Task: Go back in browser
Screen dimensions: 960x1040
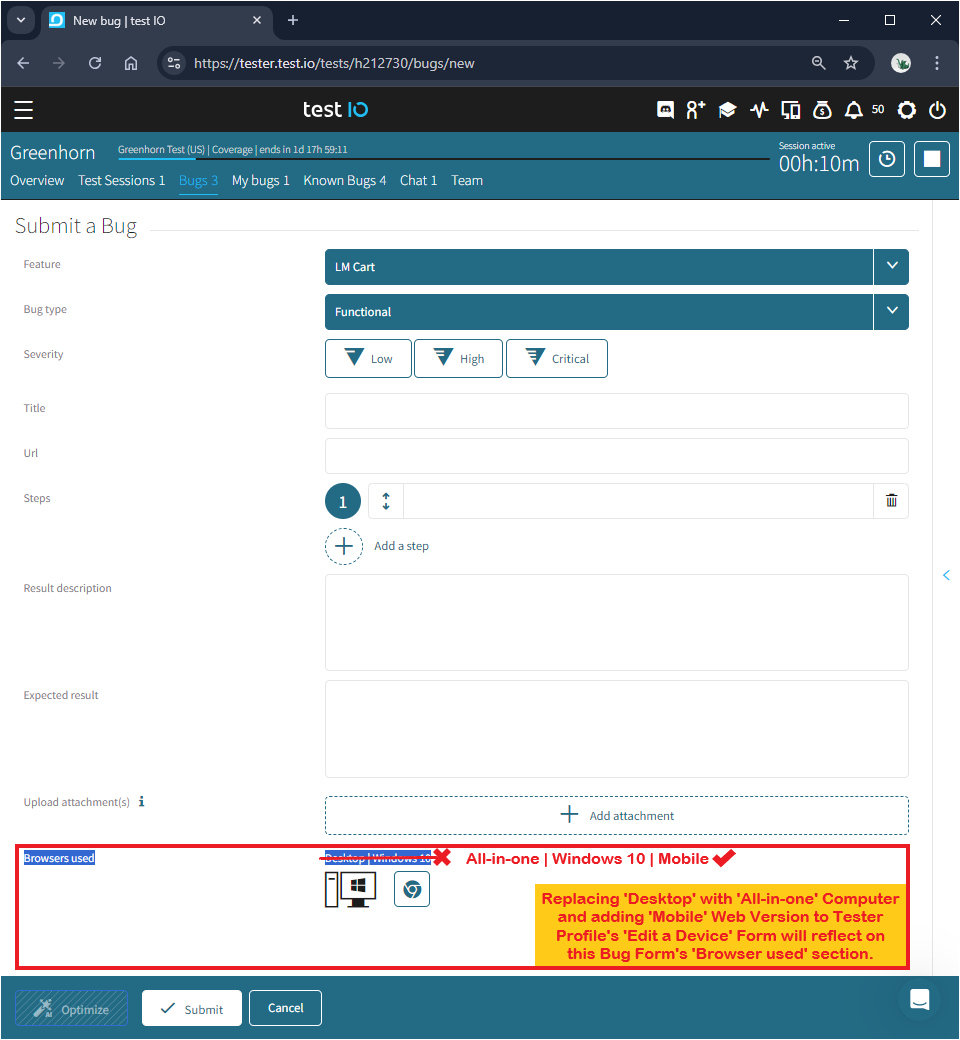Action: (23, 63)
